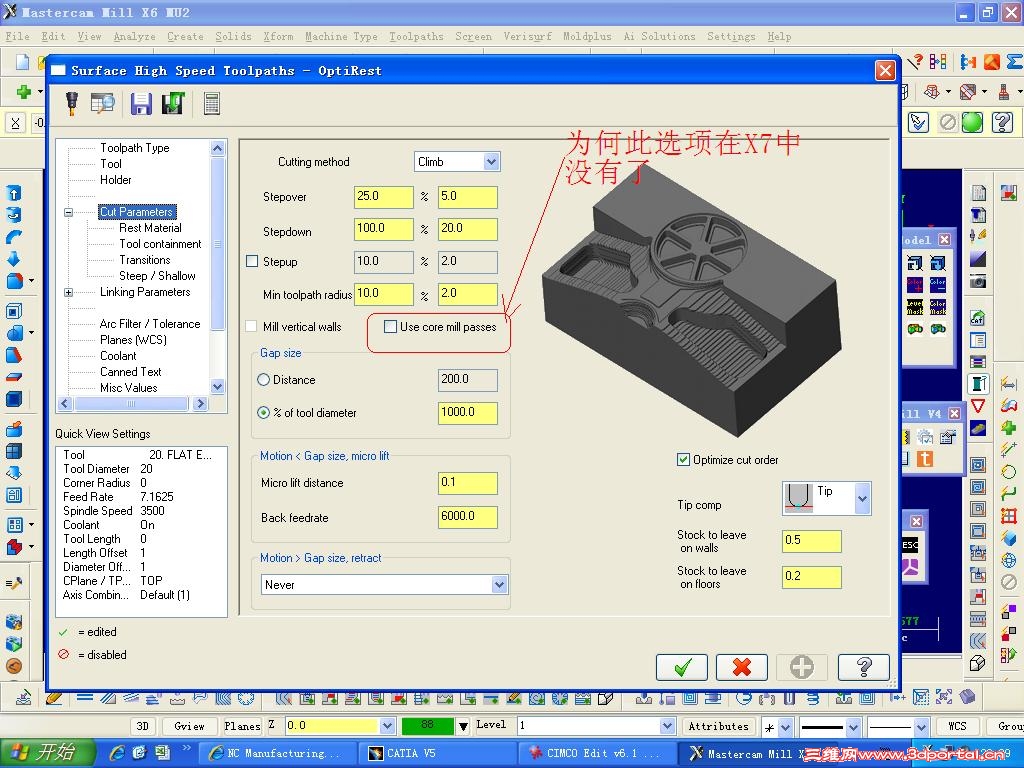Select Arc Filter / Tolerance tree item

[x=150, y=324]
